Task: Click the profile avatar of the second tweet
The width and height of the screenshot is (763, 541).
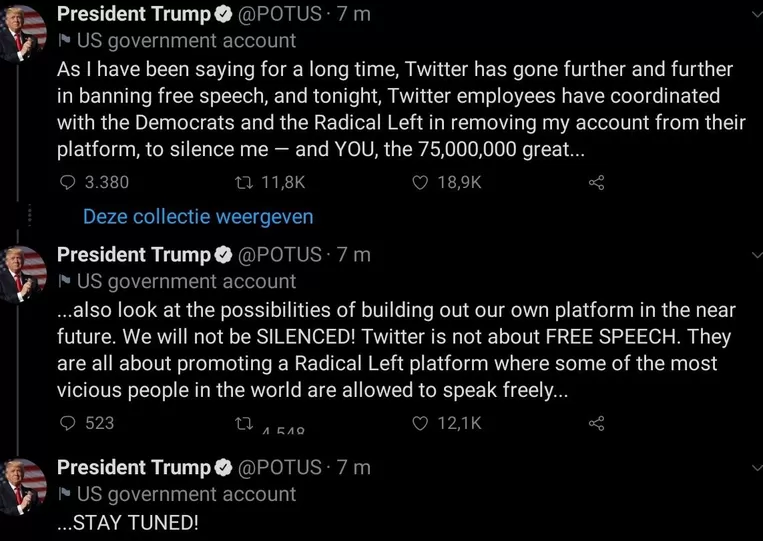Action: tap(23, 272)
